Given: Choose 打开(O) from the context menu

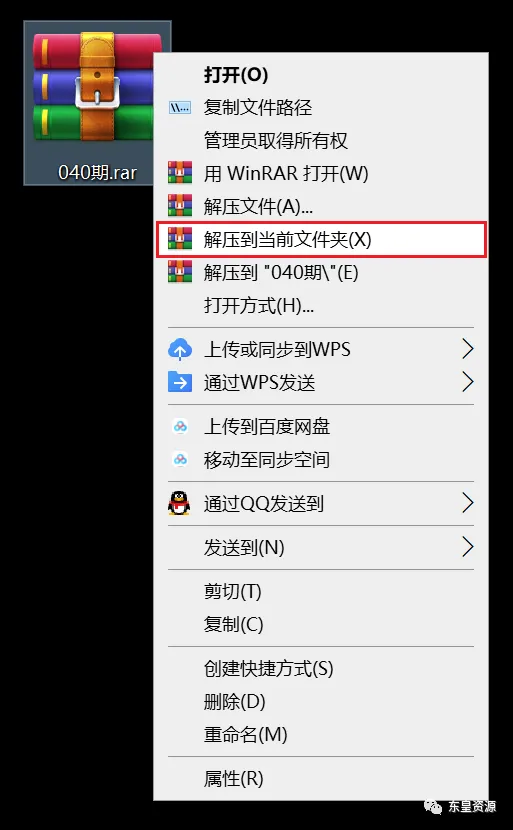Looking at the screenshot, I should [236, 75].
